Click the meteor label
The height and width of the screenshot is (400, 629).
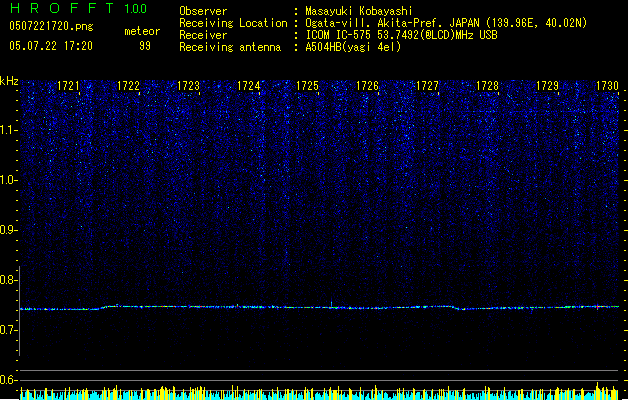tap(142, 31)
